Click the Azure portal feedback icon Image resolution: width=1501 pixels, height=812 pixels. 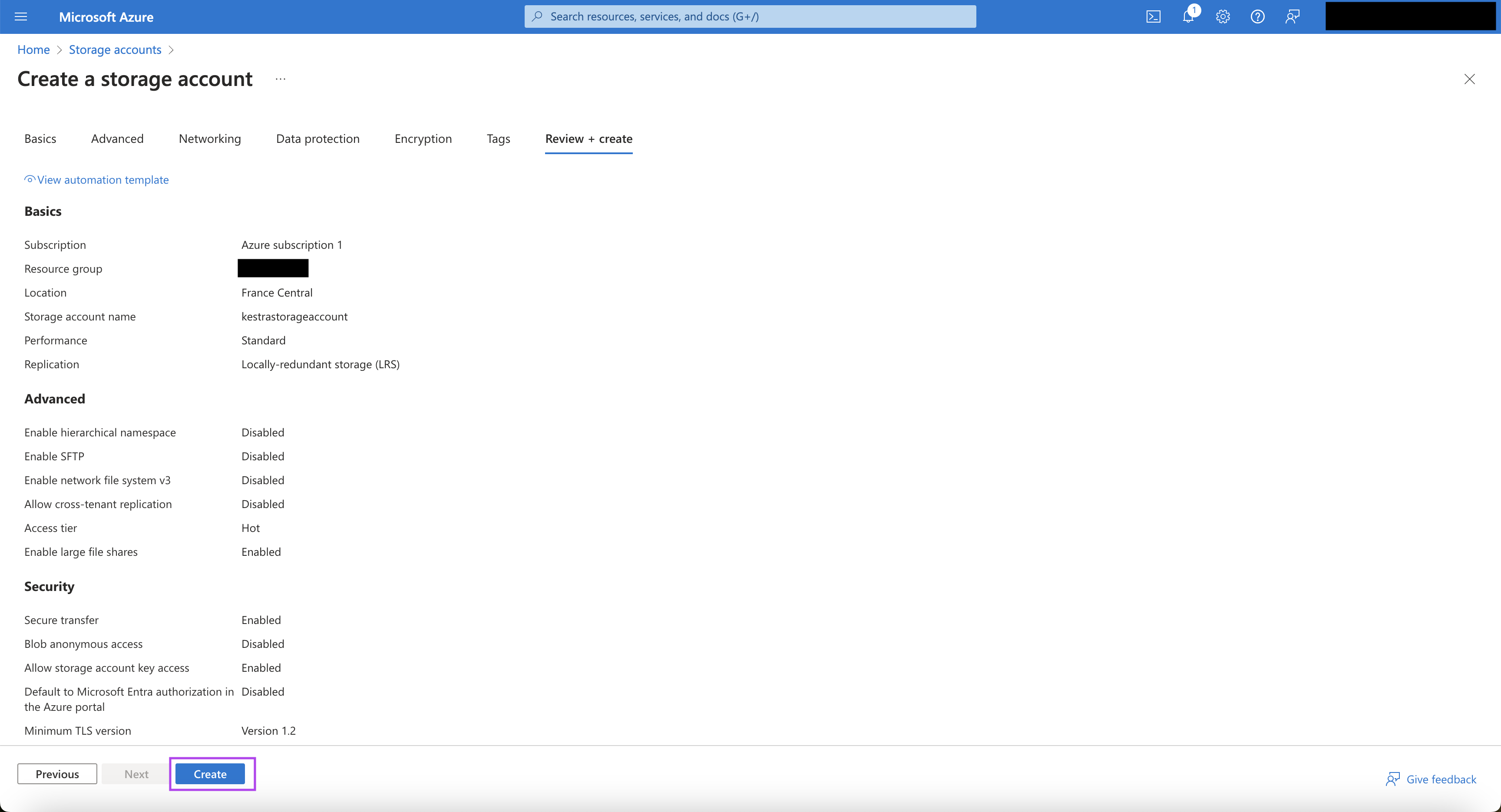pyautogui.click(x=1293, y=16)
